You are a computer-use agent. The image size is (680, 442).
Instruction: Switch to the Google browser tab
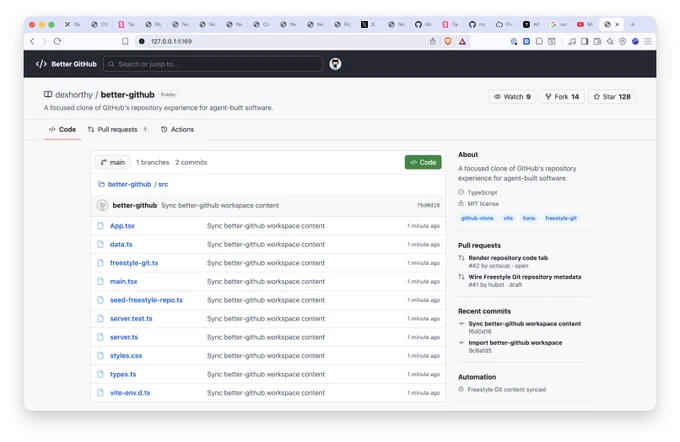coord(558,24)
